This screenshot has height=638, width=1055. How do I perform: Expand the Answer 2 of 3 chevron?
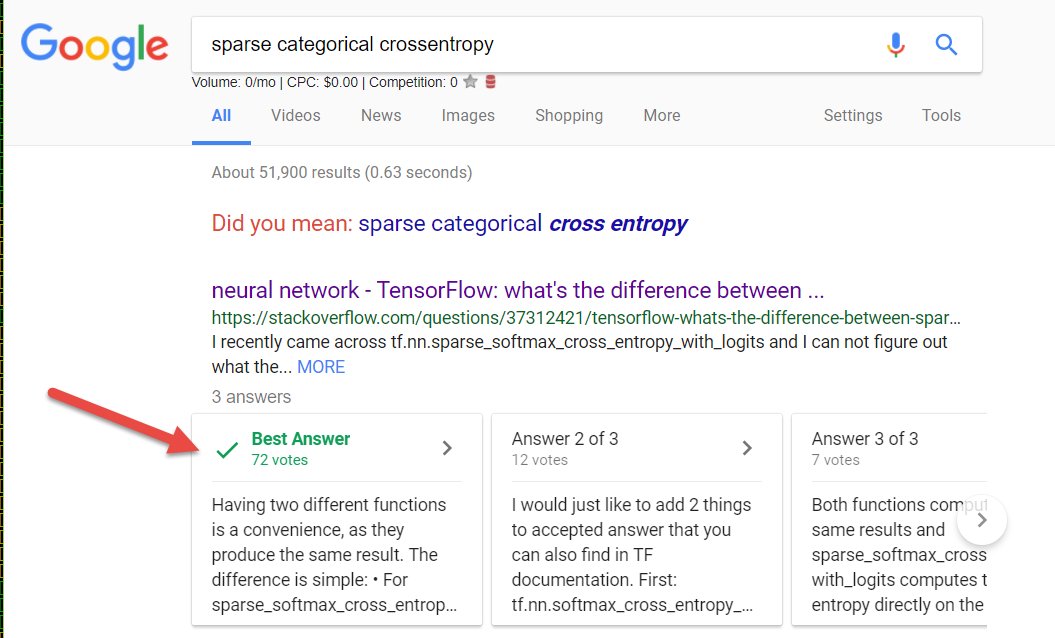[747, 448]
